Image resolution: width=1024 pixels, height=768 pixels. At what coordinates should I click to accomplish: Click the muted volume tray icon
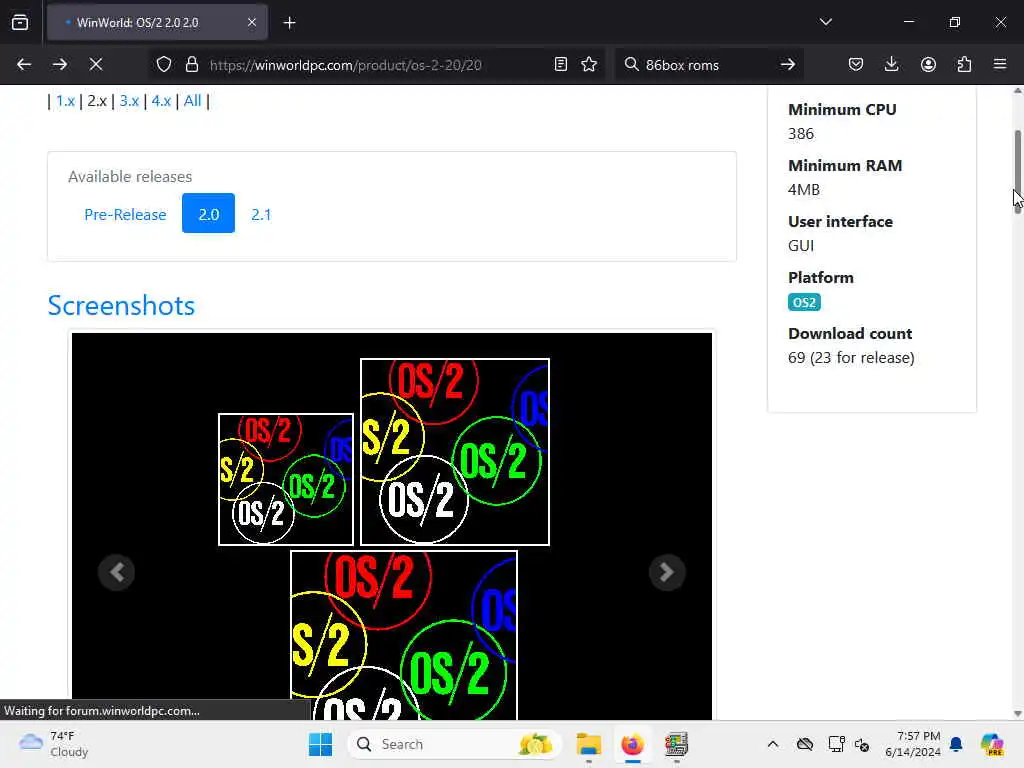click(x=862, y=744)
